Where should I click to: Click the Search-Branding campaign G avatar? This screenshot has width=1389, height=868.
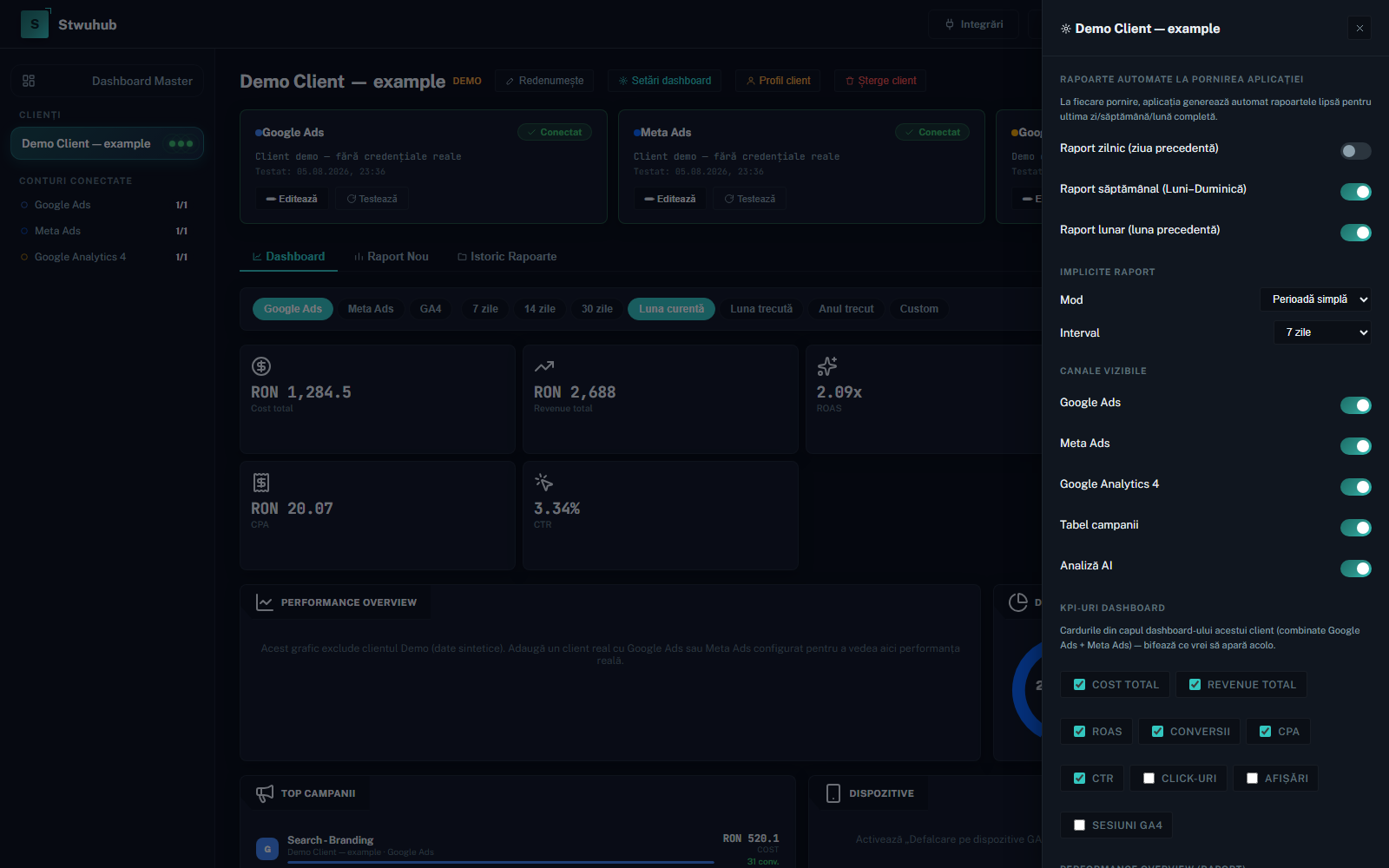[x=267, y=849]
